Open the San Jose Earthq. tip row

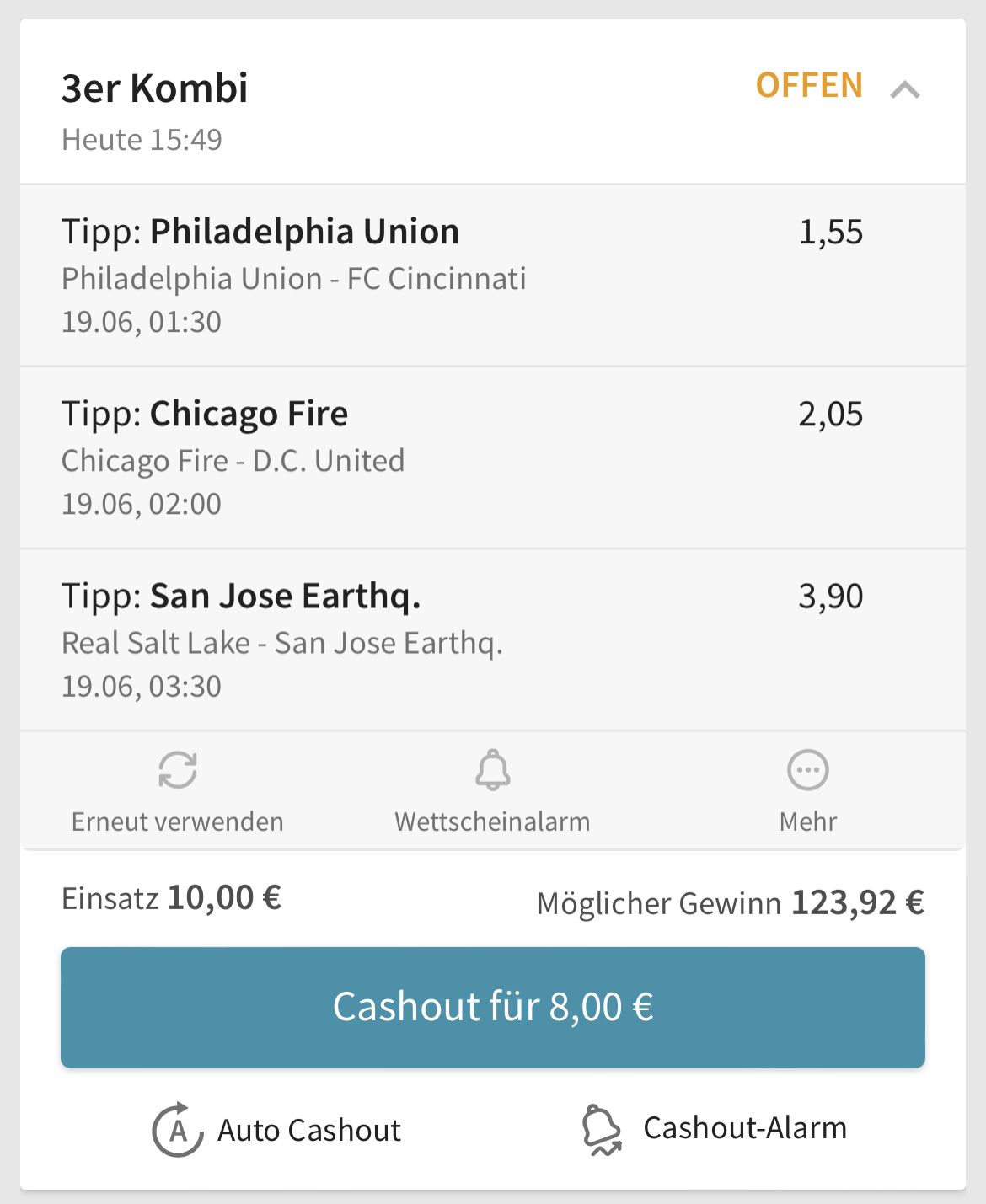click(x=493, y=639)
